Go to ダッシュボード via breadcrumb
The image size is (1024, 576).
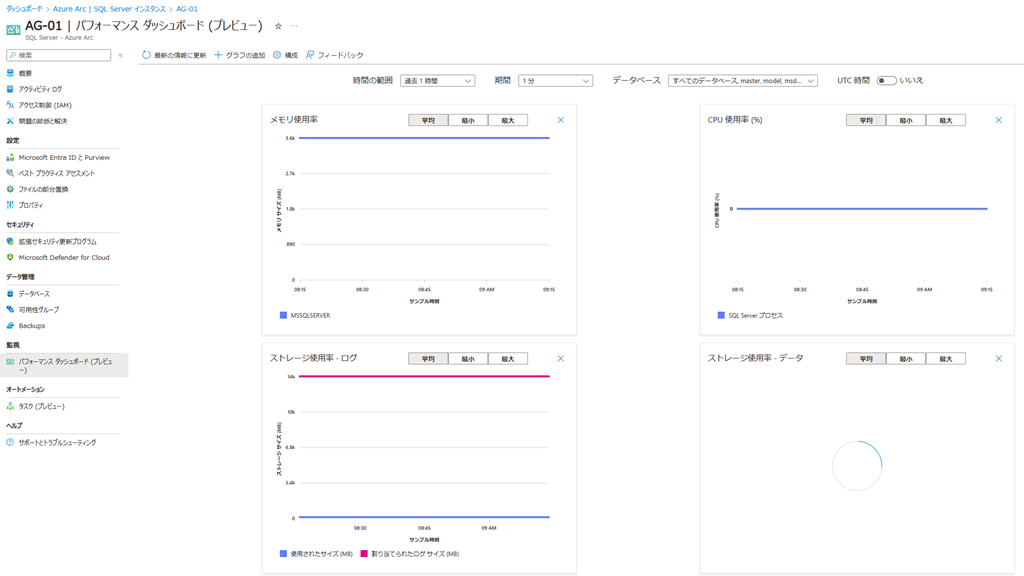24,9
